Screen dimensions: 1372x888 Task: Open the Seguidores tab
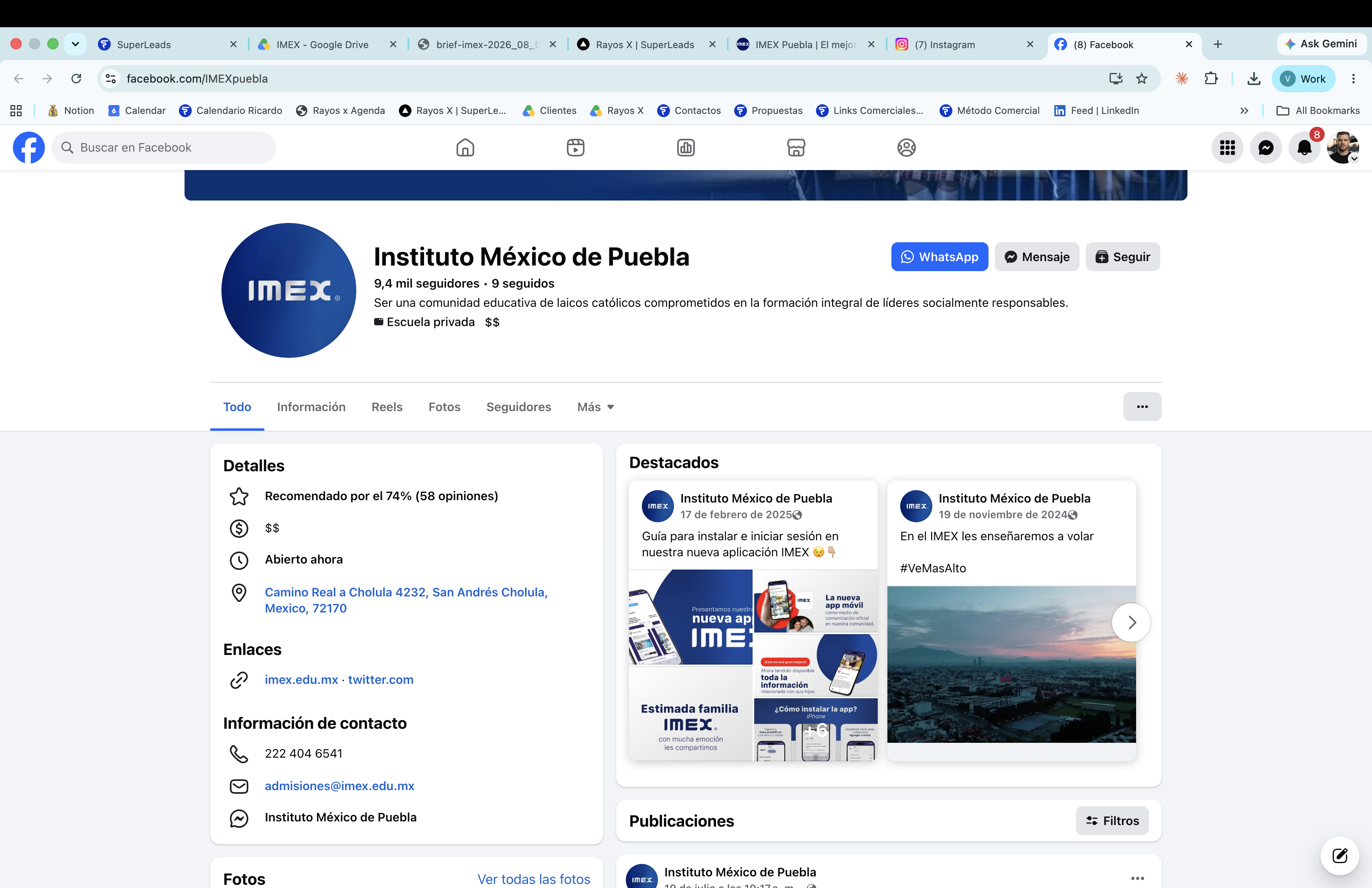coord(519,407)
